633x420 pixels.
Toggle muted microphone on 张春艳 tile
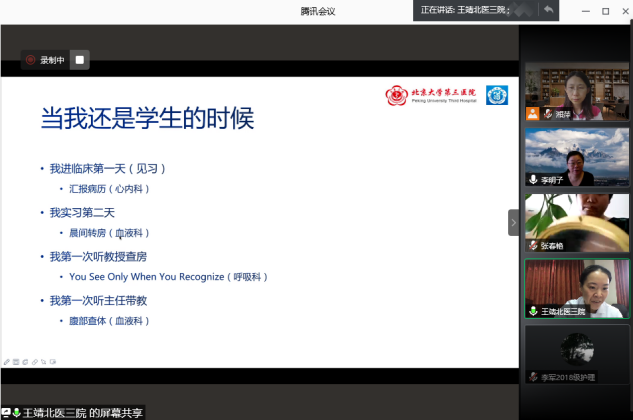533,245
